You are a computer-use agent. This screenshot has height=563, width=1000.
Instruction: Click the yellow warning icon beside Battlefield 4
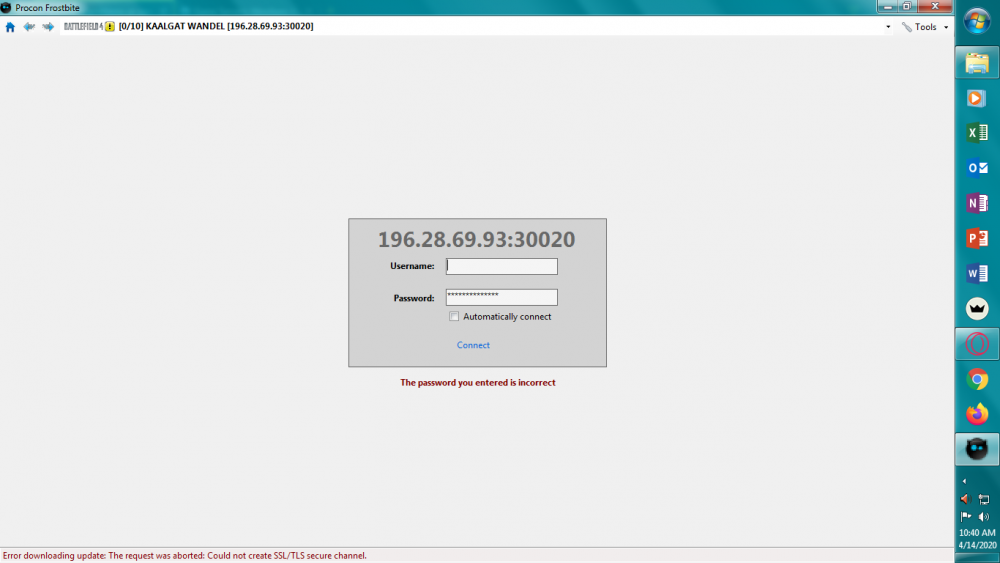point(110,27)
